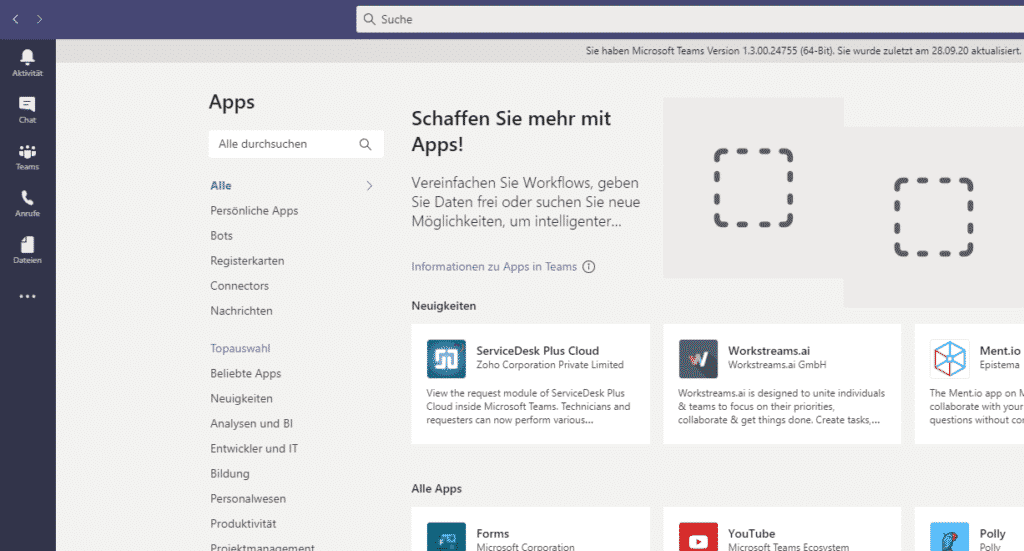The width and height of the screenshot is (1024, 551).
Task: Click the Forms app icon
Action: [x=446, y=537]
